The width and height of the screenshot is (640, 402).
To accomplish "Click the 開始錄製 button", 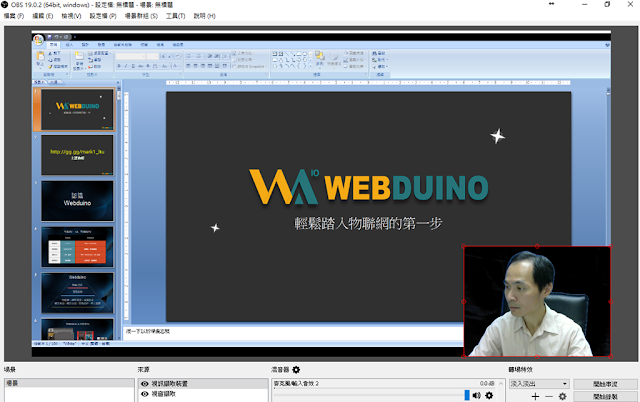I will tap(605, 396).
